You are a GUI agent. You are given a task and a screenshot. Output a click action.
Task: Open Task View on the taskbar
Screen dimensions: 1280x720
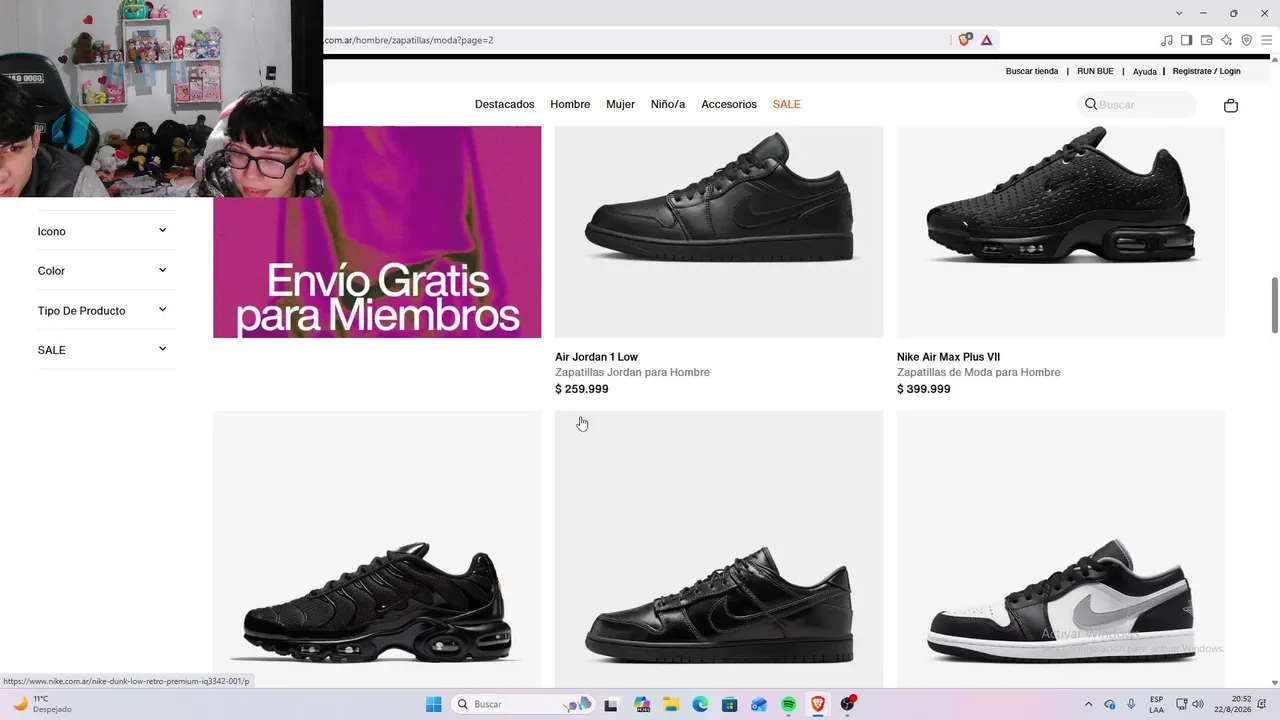(x=611, y=704)
